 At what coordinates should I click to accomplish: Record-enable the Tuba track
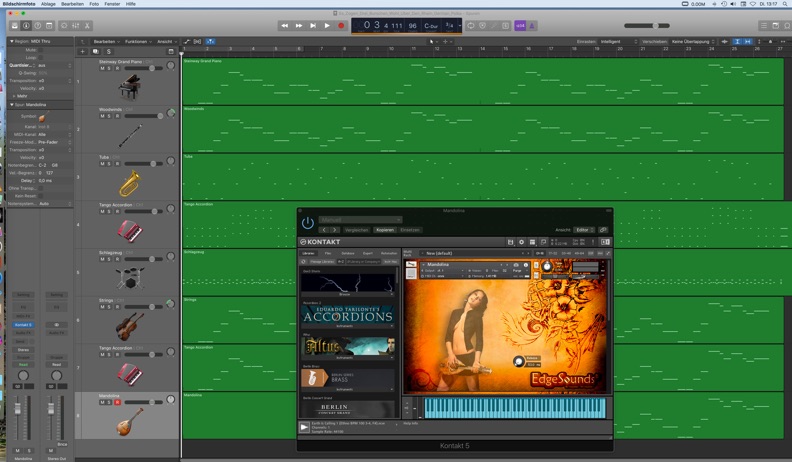[117, 164]
